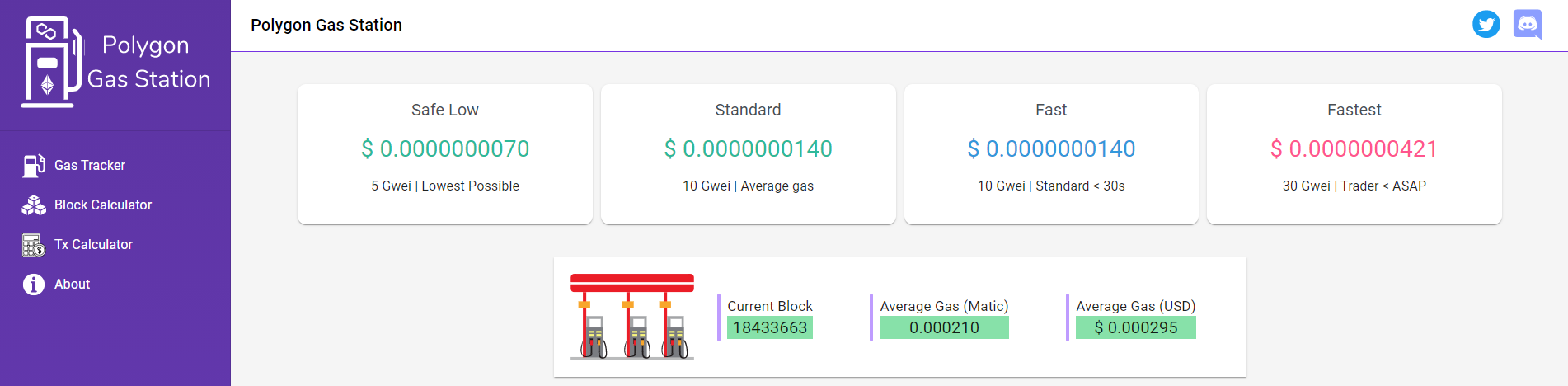This screenshot has height=386, width=1568.
Task: Open the About page
Action: [73, 285]
